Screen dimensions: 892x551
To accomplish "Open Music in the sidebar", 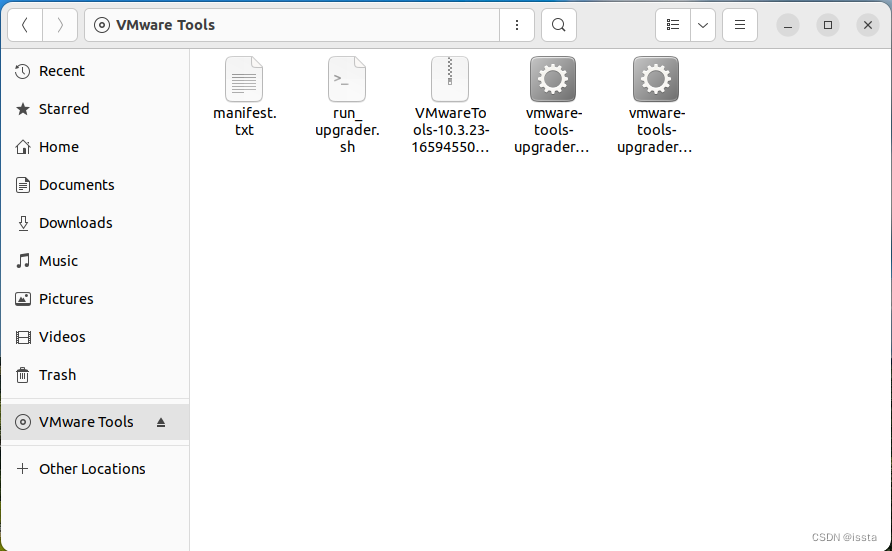I will pos(95,261).
